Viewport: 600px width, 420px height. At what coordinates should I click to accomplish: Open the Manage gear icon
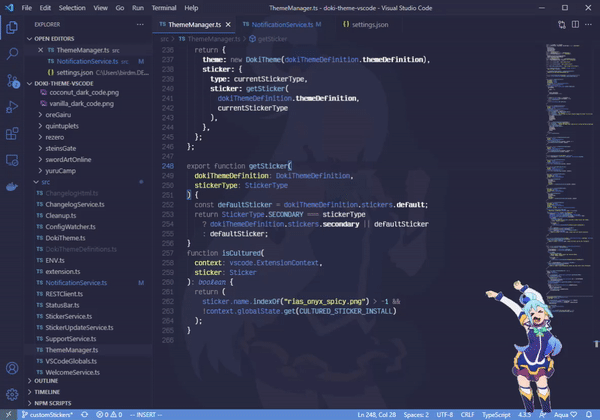pos(12,394)
